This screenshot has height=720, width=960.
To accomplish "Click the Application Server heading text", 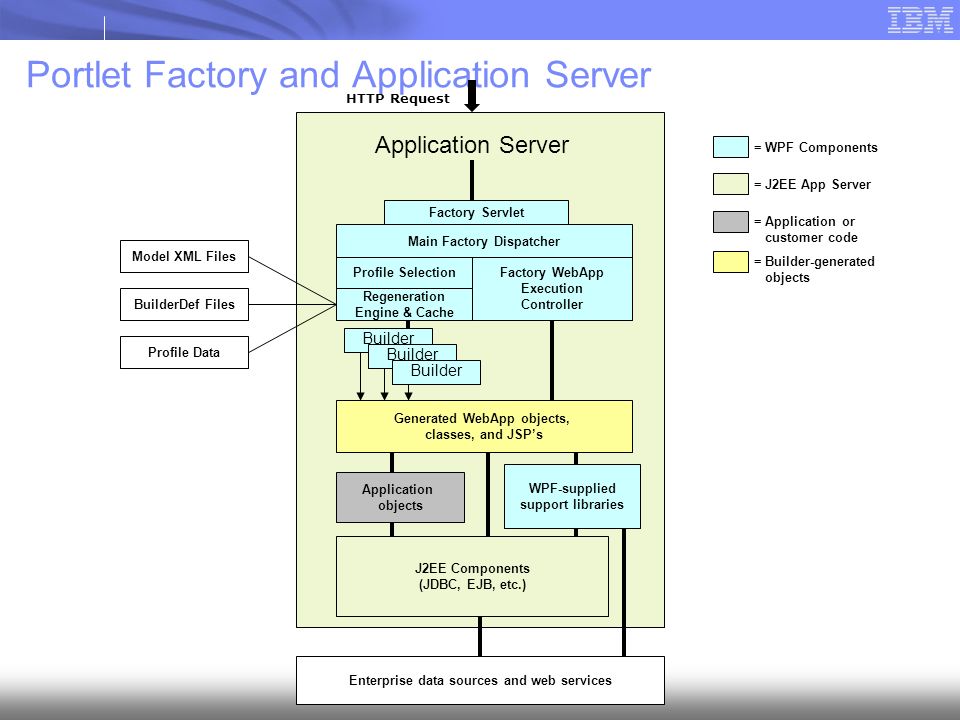I will pos(471,145).
